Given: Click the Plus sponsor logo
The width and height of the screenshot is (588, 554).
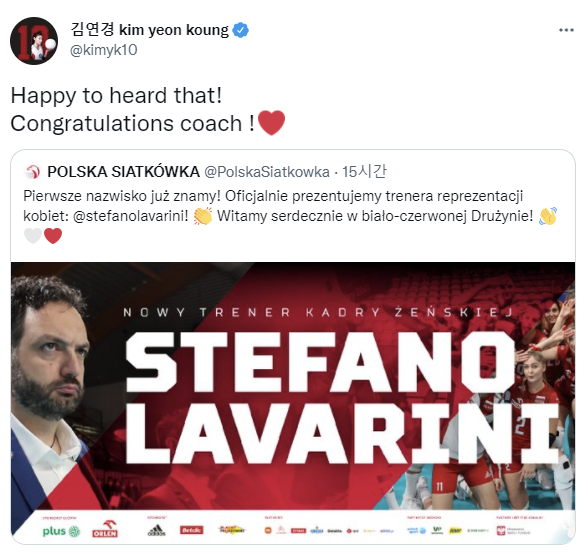Looking at the screenshot, I should 62,531.
